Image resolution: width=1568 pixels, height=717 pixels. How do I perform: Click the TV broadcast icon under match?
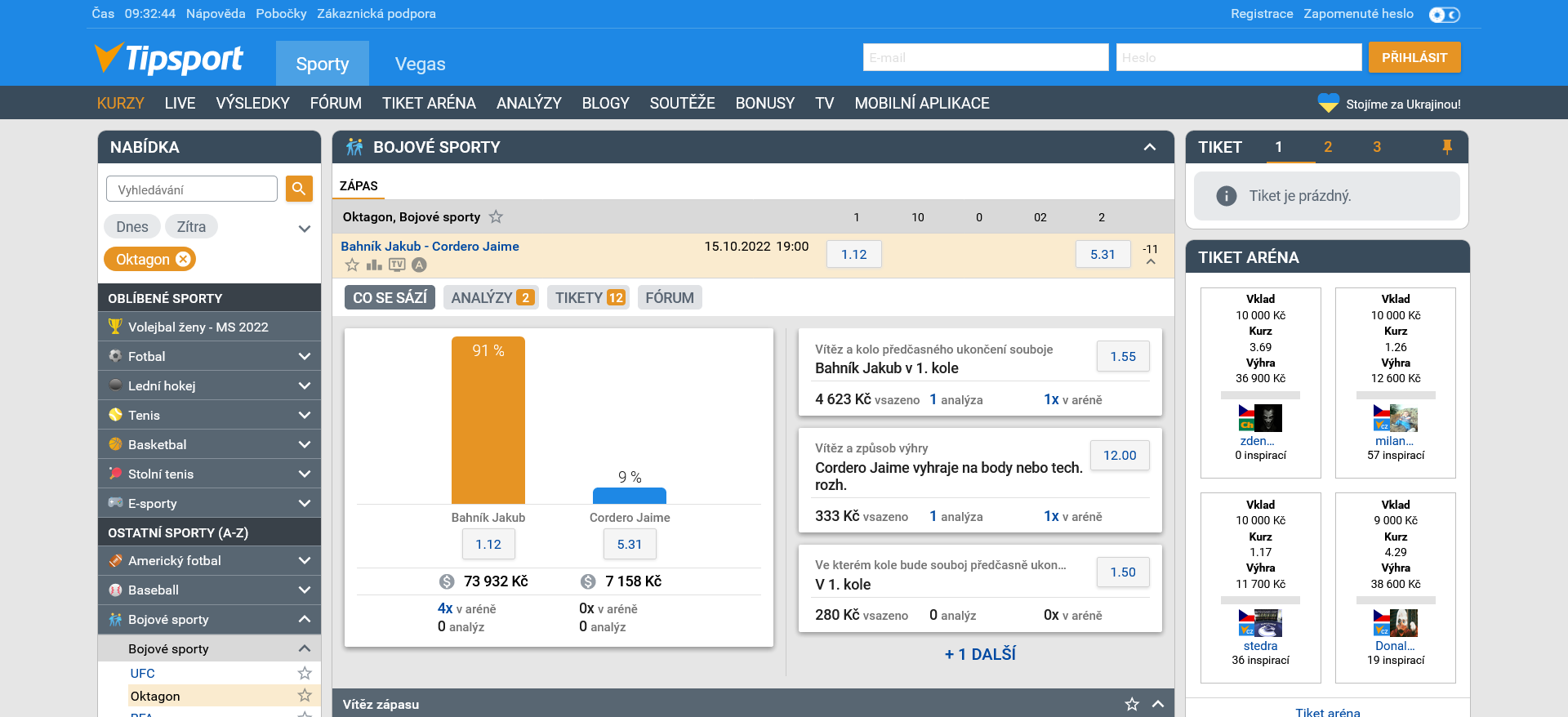click(397, 265)
